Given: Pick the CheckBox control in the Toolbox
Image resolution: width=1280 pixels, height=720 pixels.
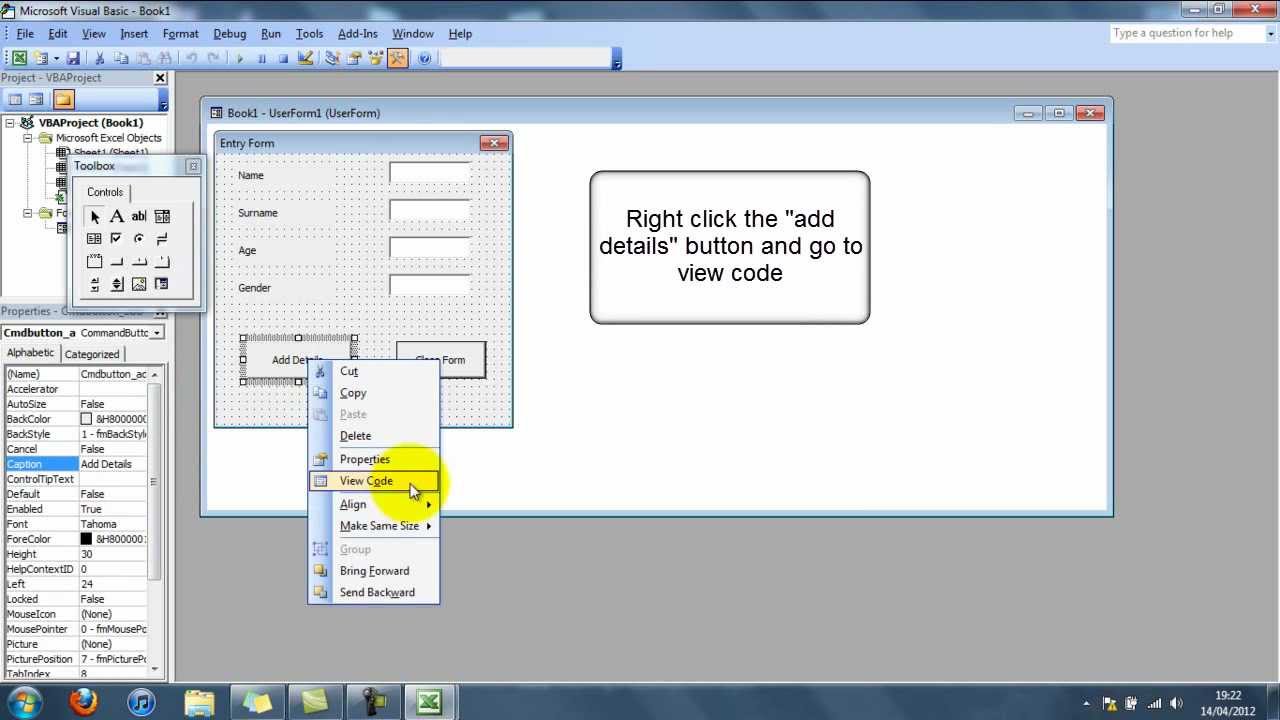Looking at the screenshot, I should [117, 238].
